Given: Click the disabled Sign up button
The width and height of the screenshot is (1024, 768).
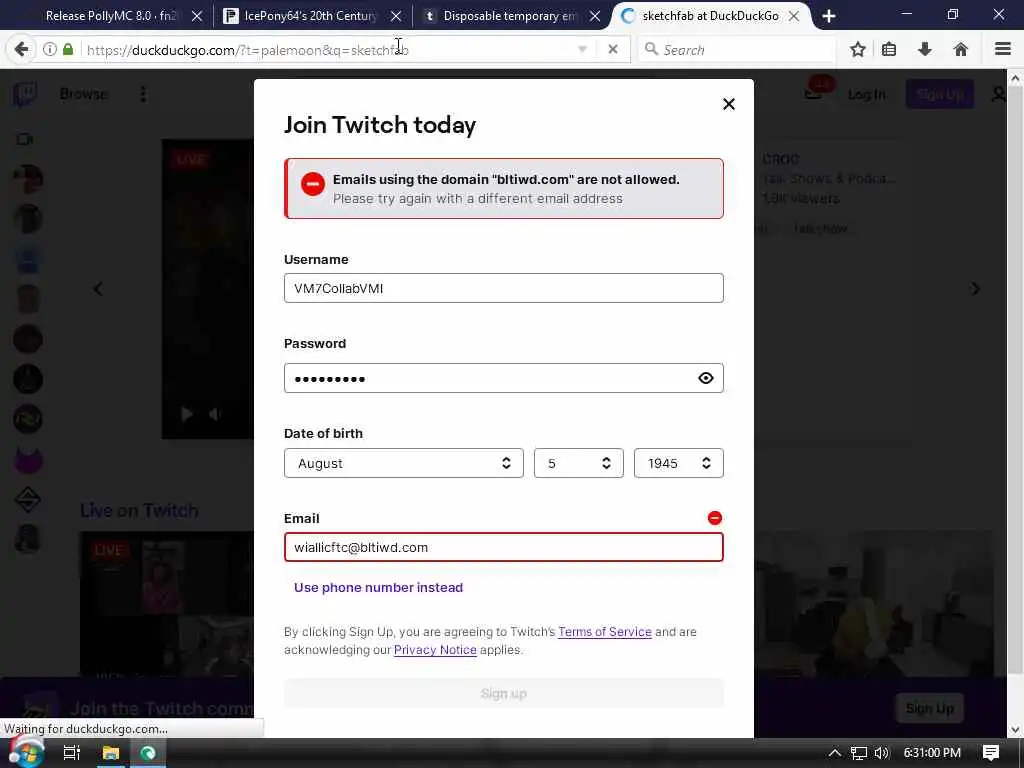Looking at the screenshot, I should pos(504,694).
